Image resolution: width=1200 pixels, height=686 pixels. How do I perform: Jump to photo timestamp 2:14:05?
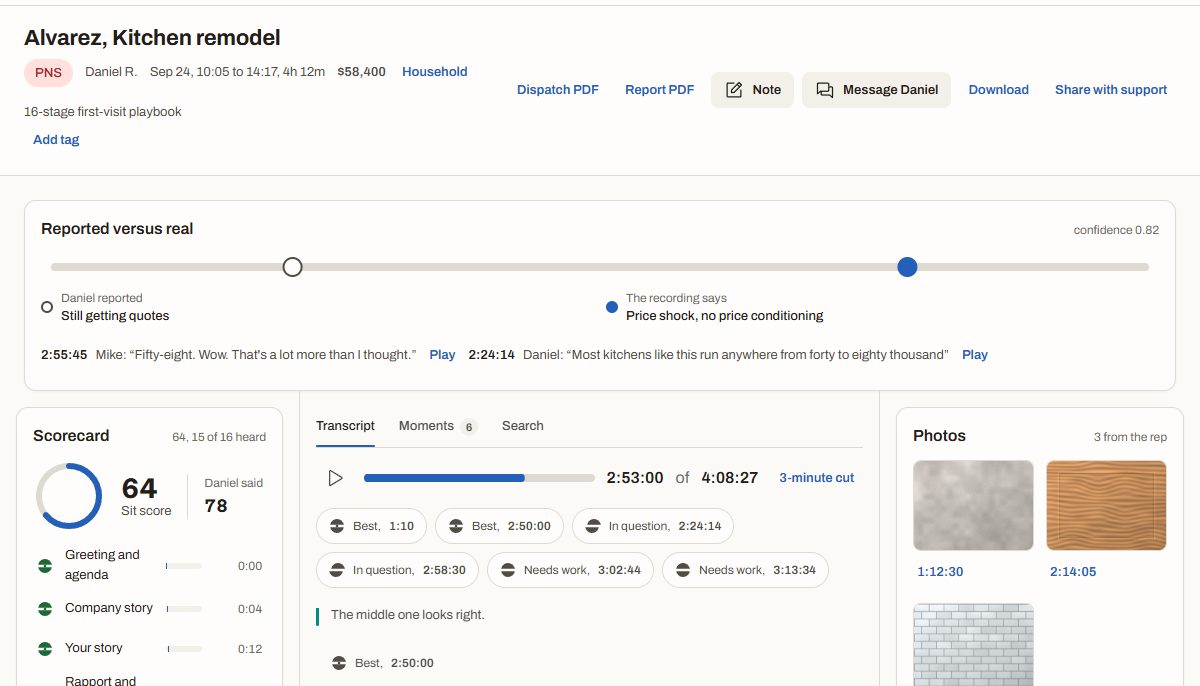[1073, 572]
